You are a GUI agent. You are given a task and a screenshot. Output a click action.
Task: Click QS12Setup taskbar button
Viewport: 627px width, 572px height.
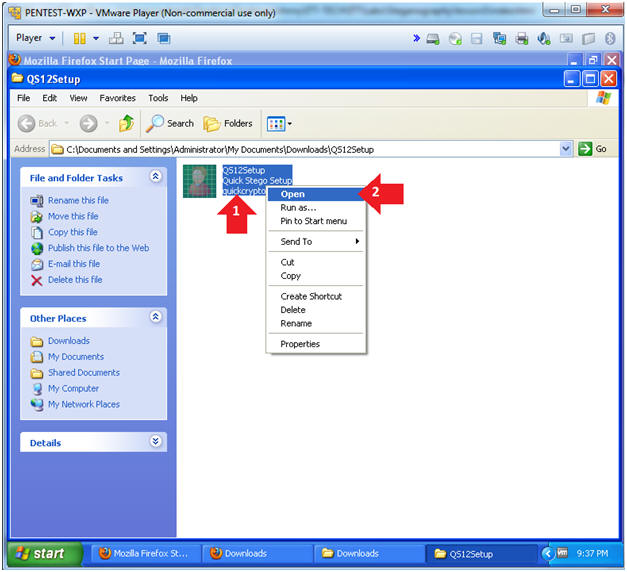tap(480, 554)
